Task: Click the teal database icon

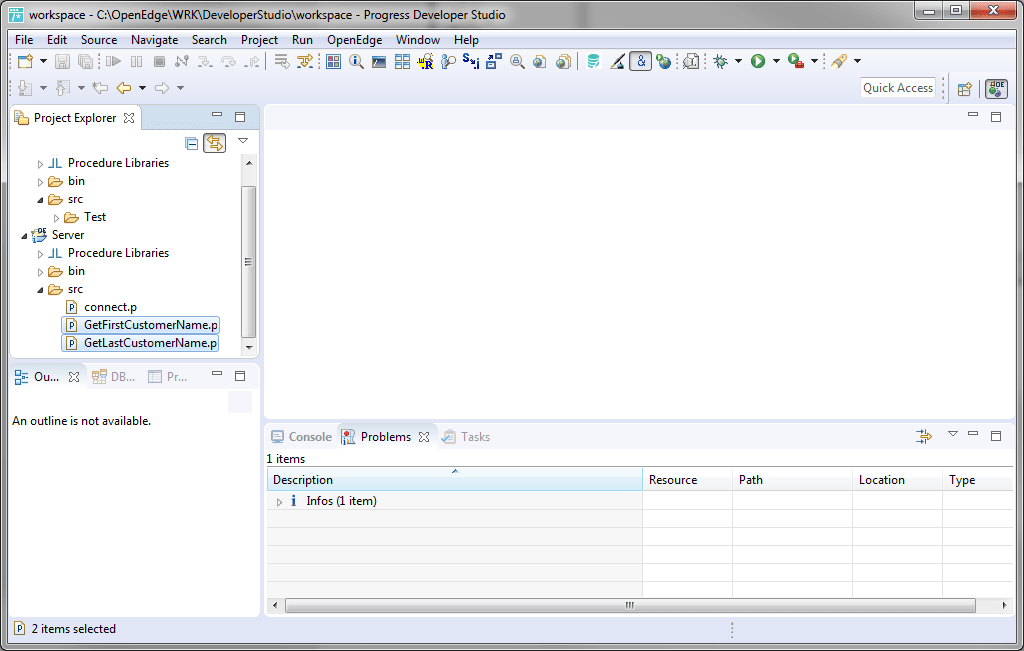Action: pos(593,61)
